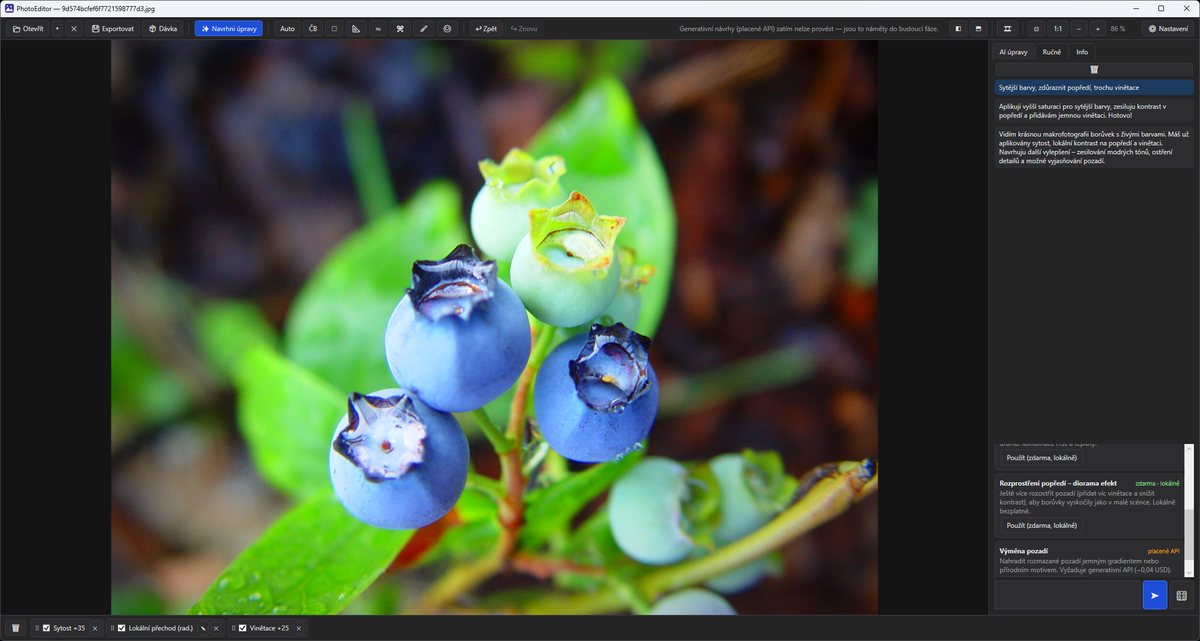Toggle the bottom strip layout icon
This screenshot has width=1200, height=641.
pyautogui.click(x=978, y=29)
